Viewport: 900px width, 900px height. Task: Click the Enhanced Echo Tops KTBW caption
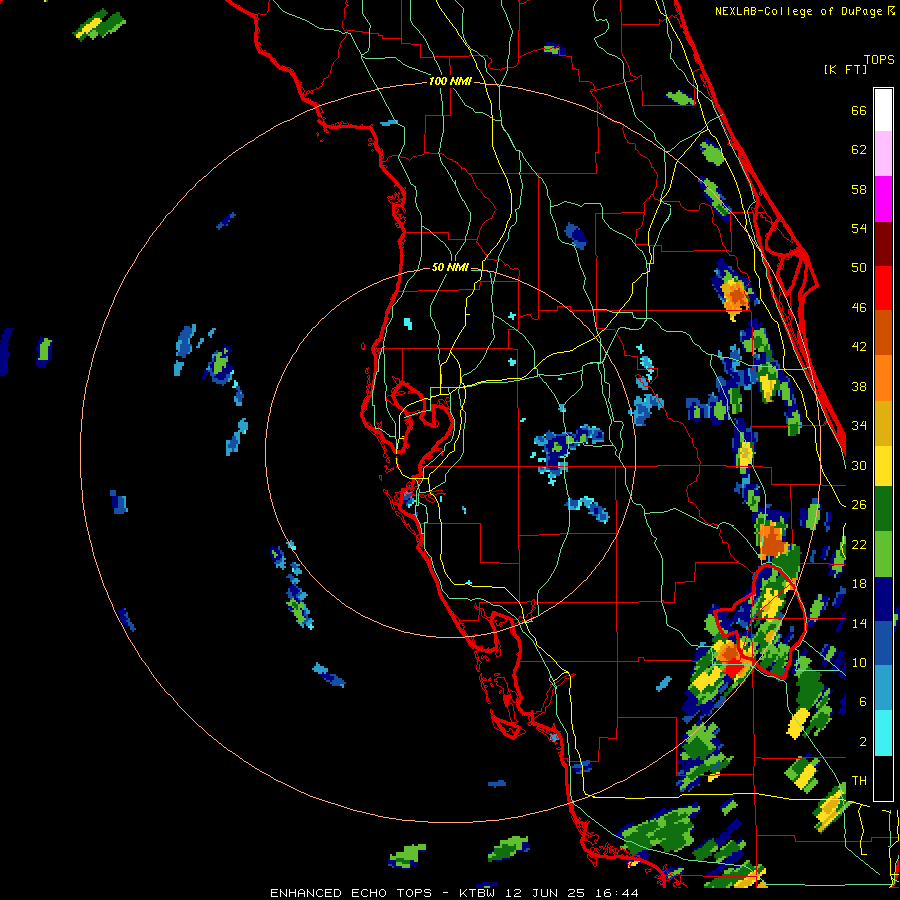tap(454, 893)
